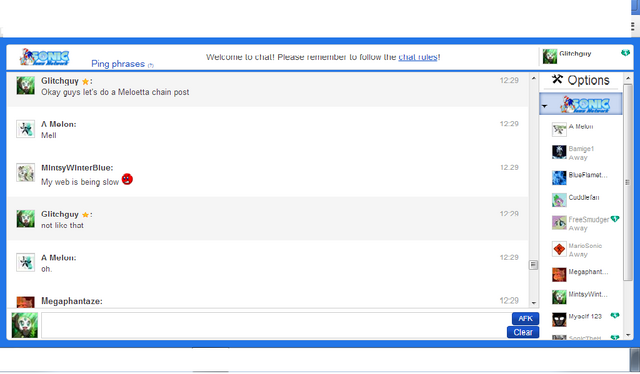Click the small help icon beside Ping phrases
The height and width of the screenshot is (374, 640).
[151, 65]
